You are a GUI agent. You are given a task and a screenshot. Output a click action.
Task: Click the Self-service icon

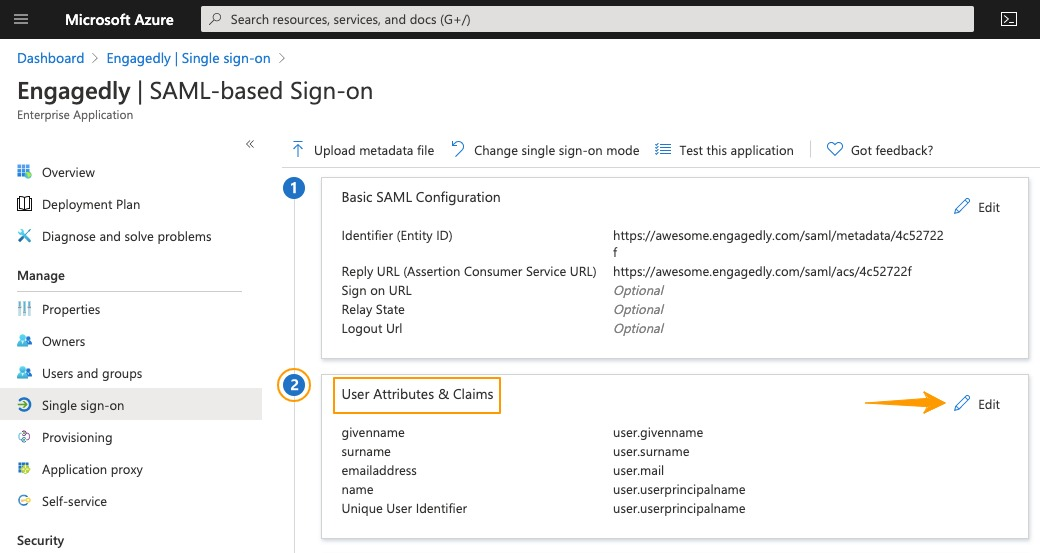pos(25,501)
